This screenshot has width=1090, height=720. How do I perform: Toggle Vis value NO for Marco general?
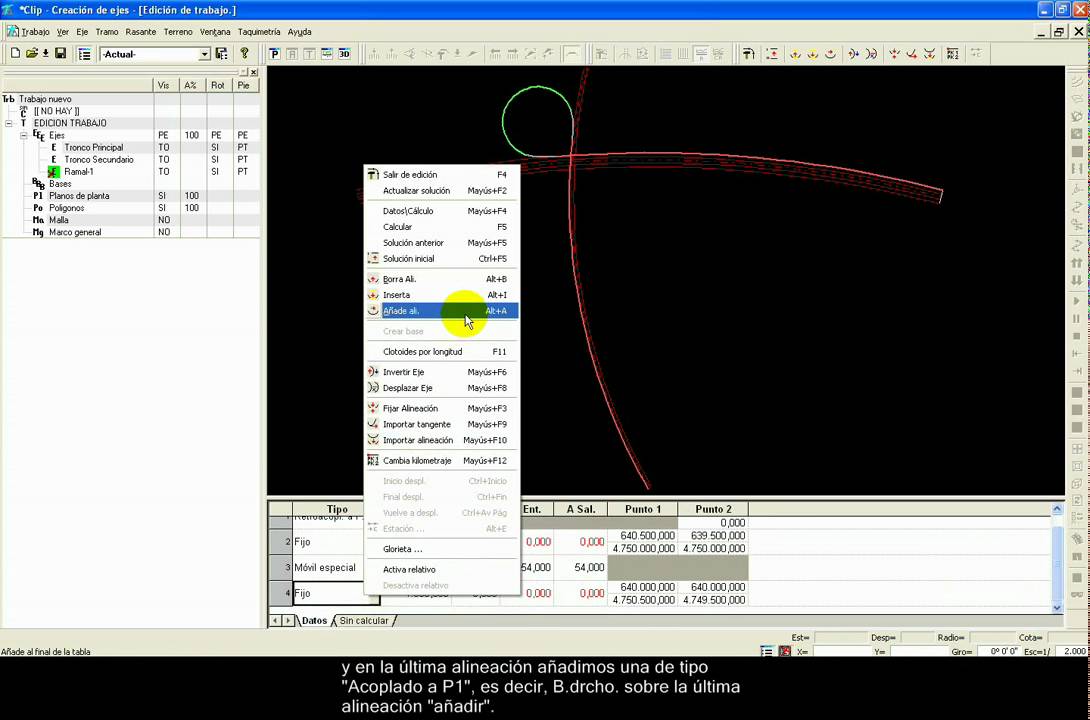pos(164,232)
